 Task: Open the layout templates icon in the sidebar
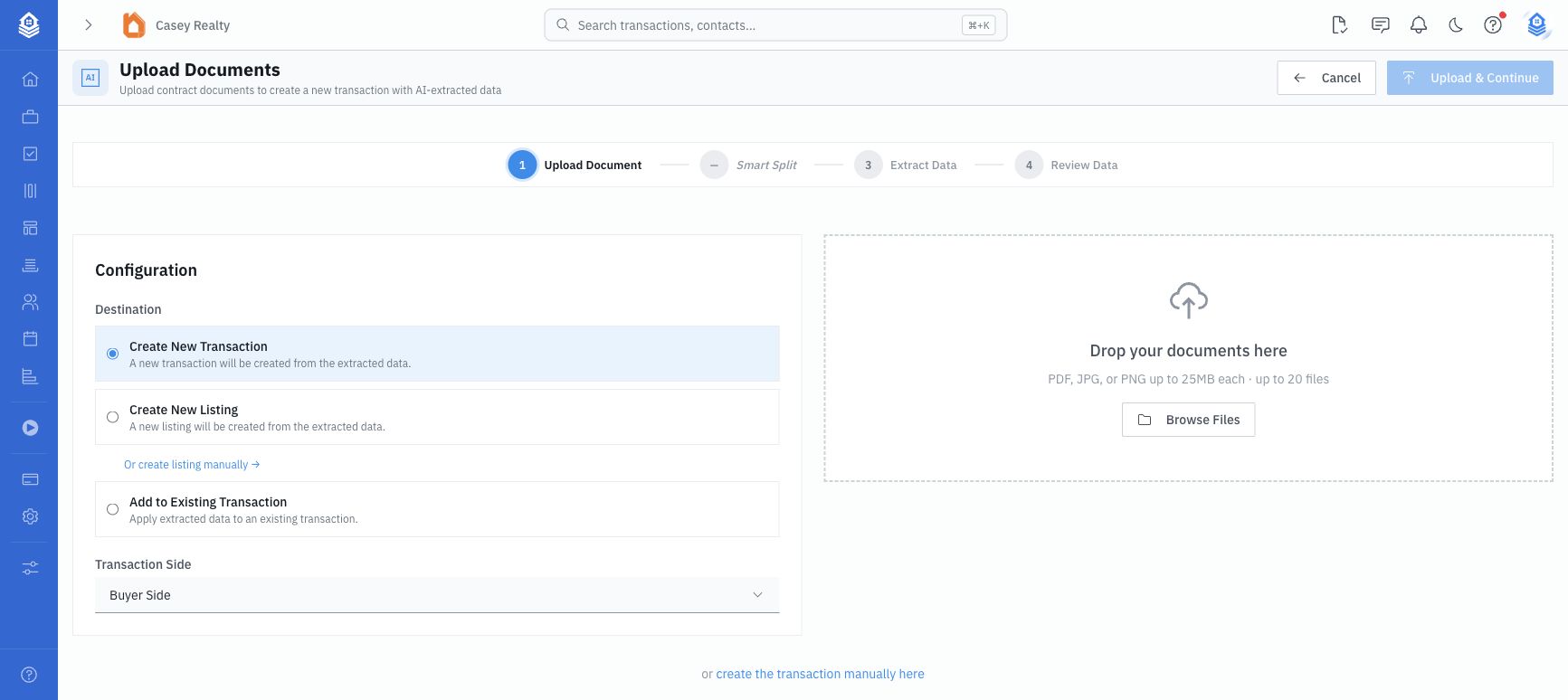click(x=30, y=228)
